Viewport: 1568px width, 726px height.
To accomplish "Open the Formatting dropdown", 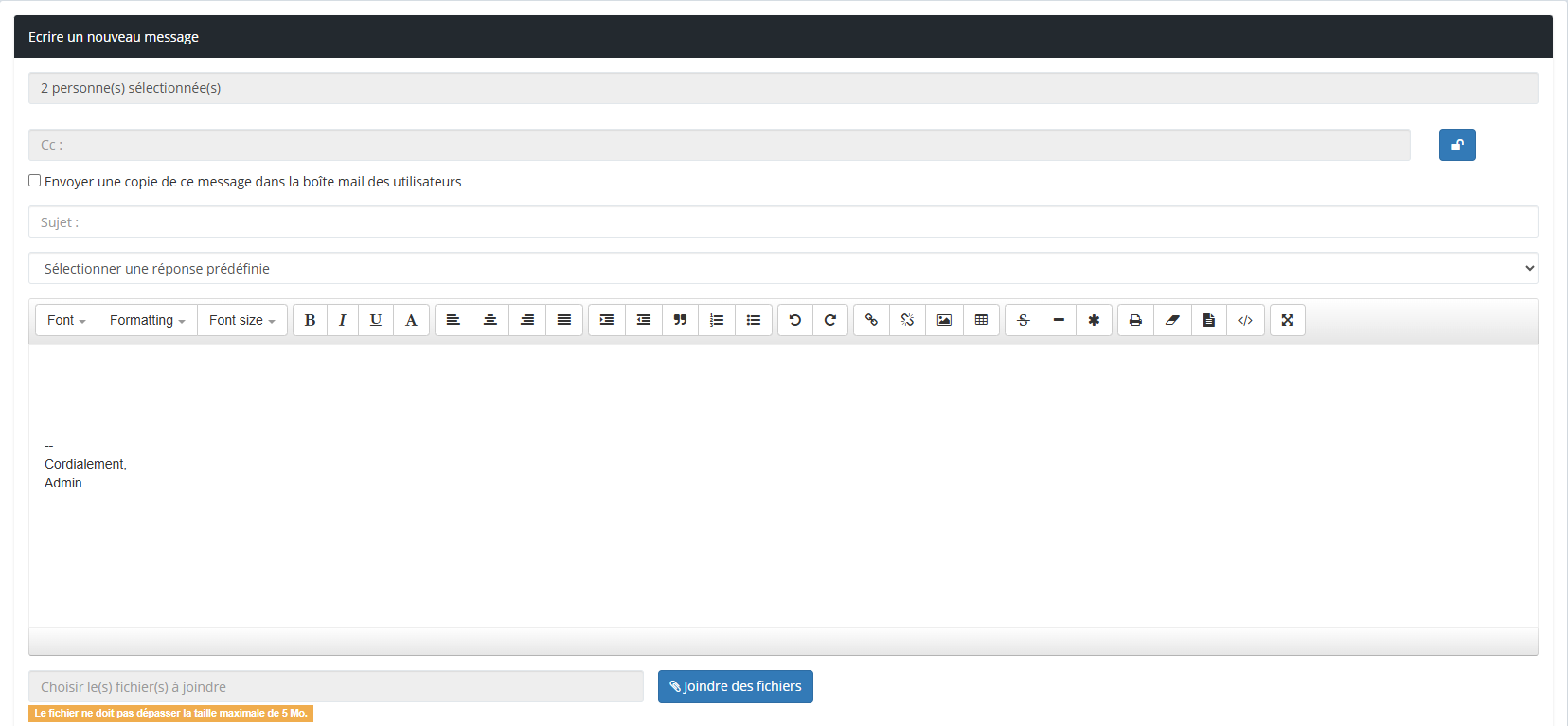I will [x=147, y=320].
